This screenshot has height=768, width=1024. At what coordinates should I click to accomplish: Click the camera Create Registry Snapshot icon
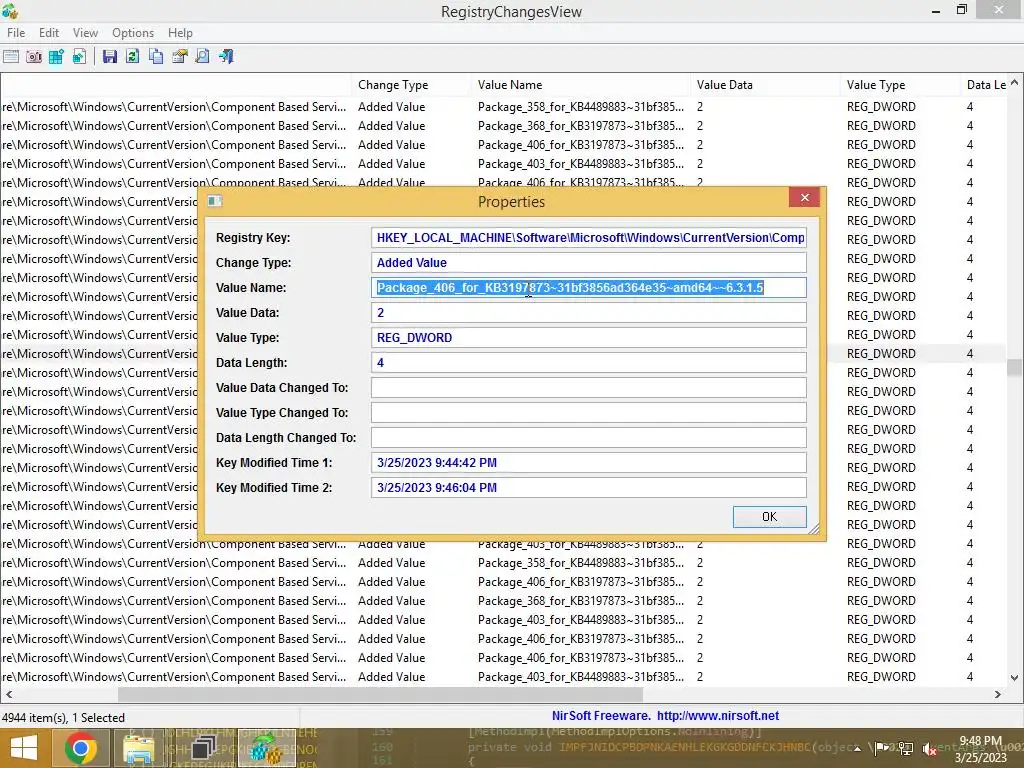coord(34,56)
